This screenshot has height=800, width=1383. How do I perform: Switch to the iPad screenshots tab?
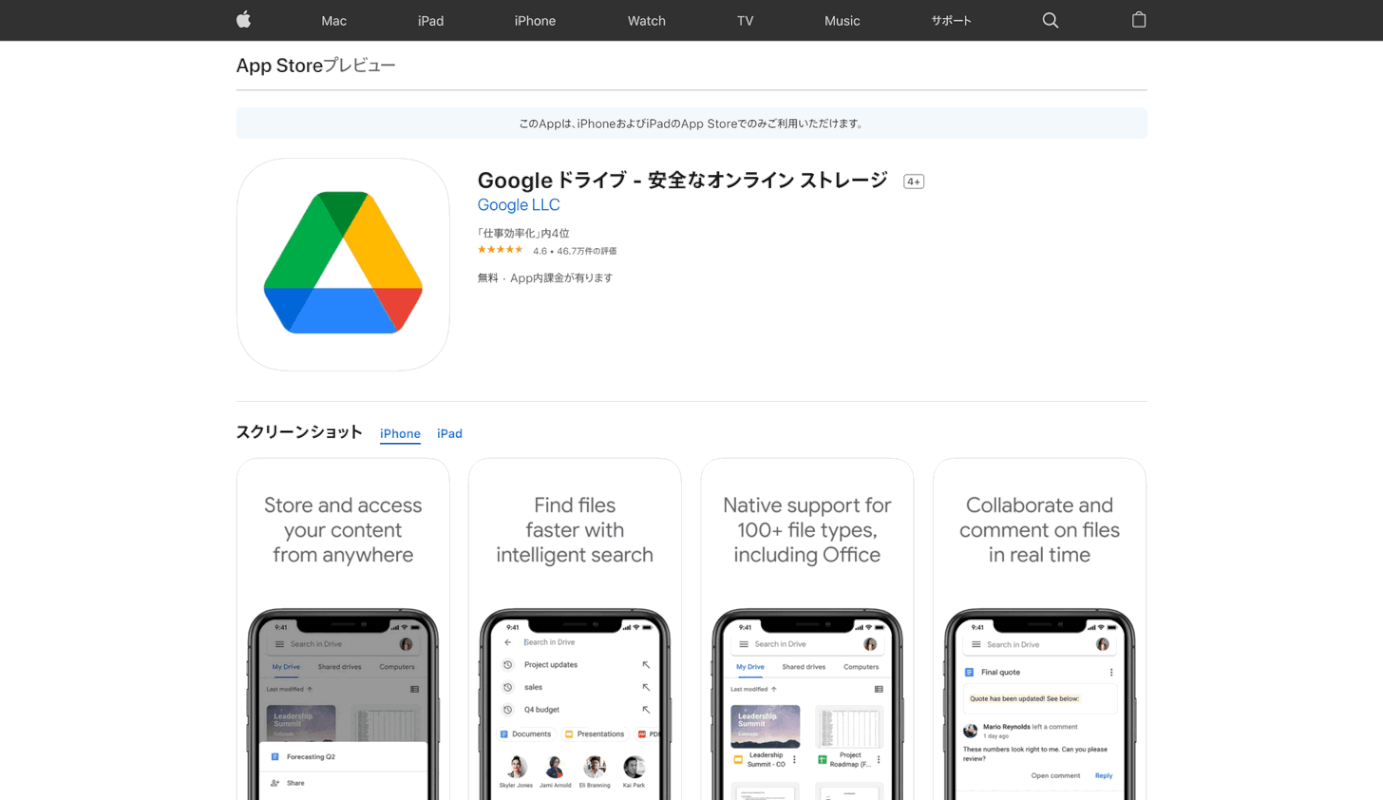click(449, 433)
